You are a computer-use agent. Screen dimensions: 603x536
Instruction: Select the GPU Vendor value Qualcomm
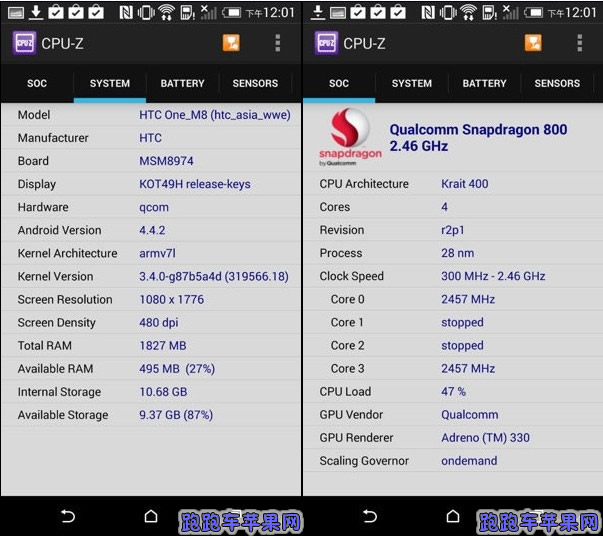coord(470,414)
